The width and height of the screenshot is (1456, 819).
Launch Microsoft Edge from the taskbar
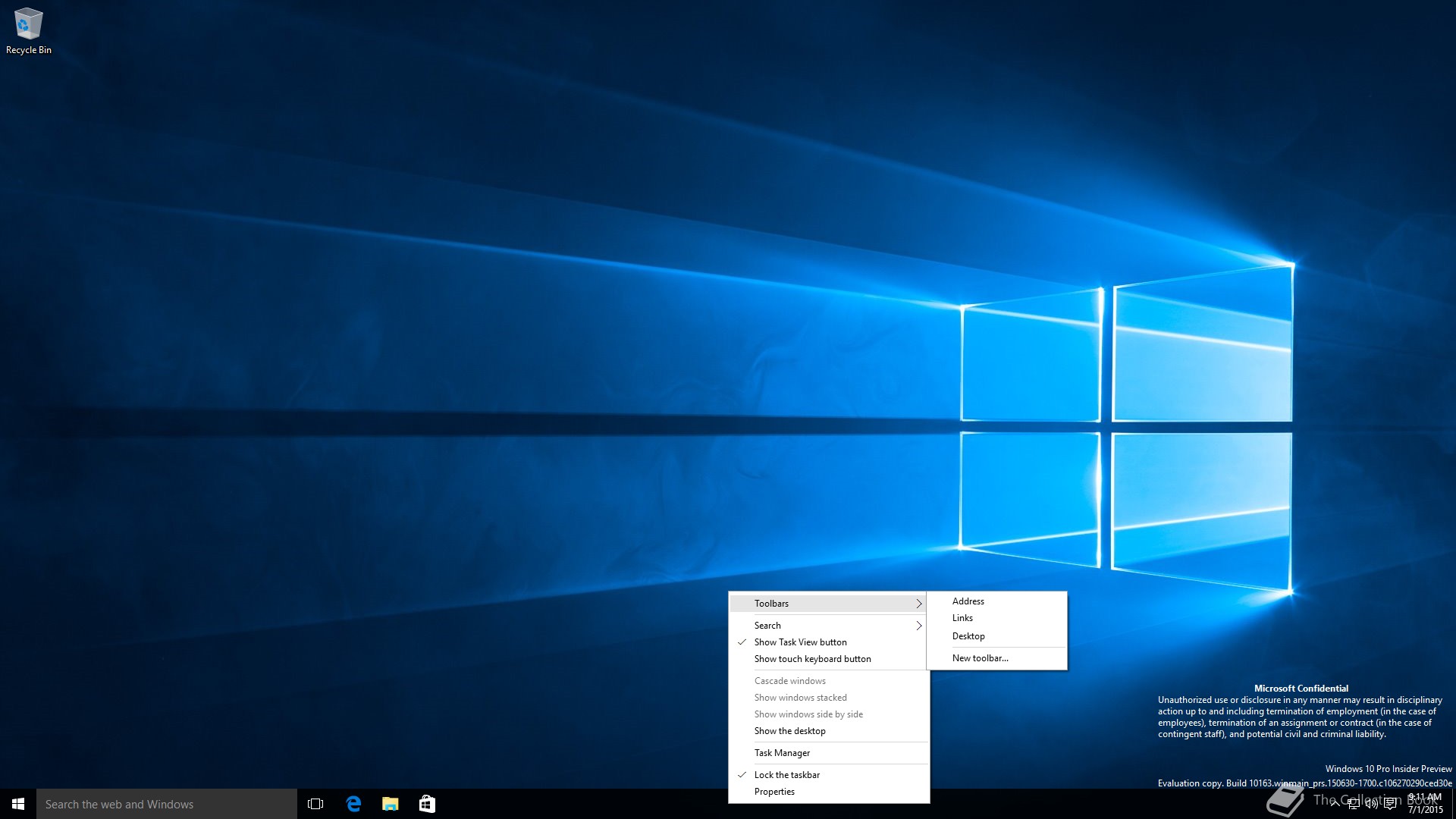[353, 804]
